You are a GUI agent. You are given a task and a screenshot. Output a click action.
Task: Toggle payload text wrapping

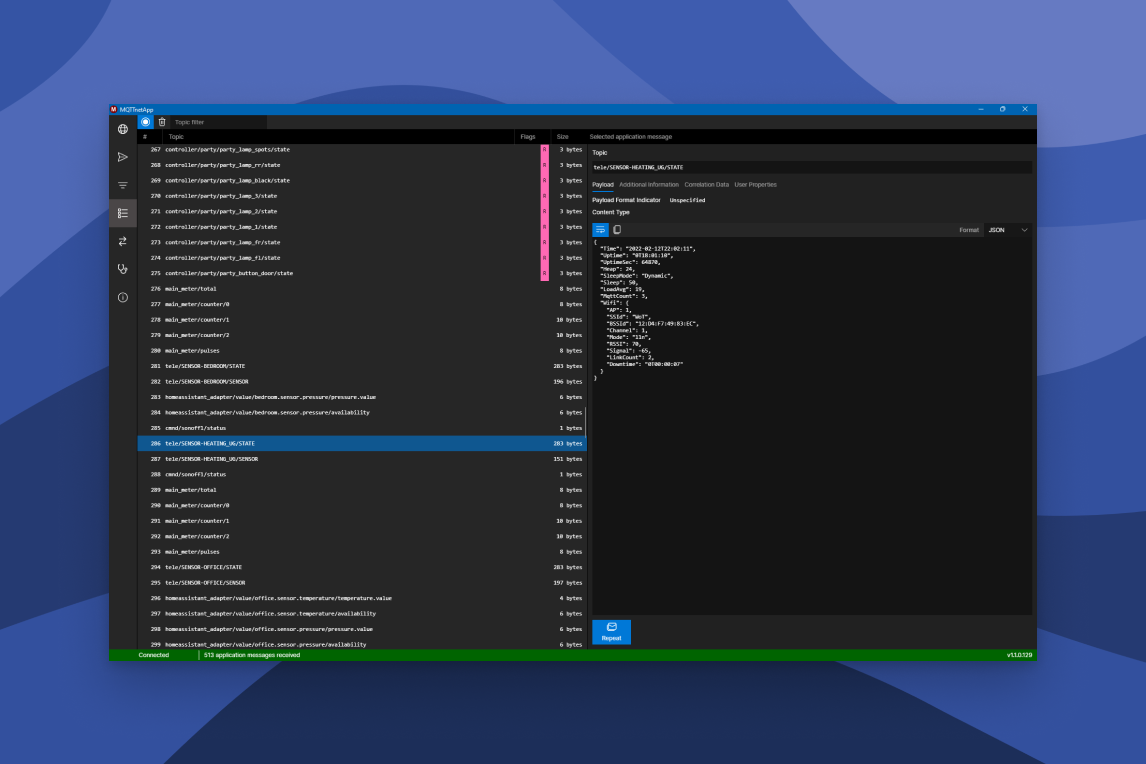(x=599, y=229)
